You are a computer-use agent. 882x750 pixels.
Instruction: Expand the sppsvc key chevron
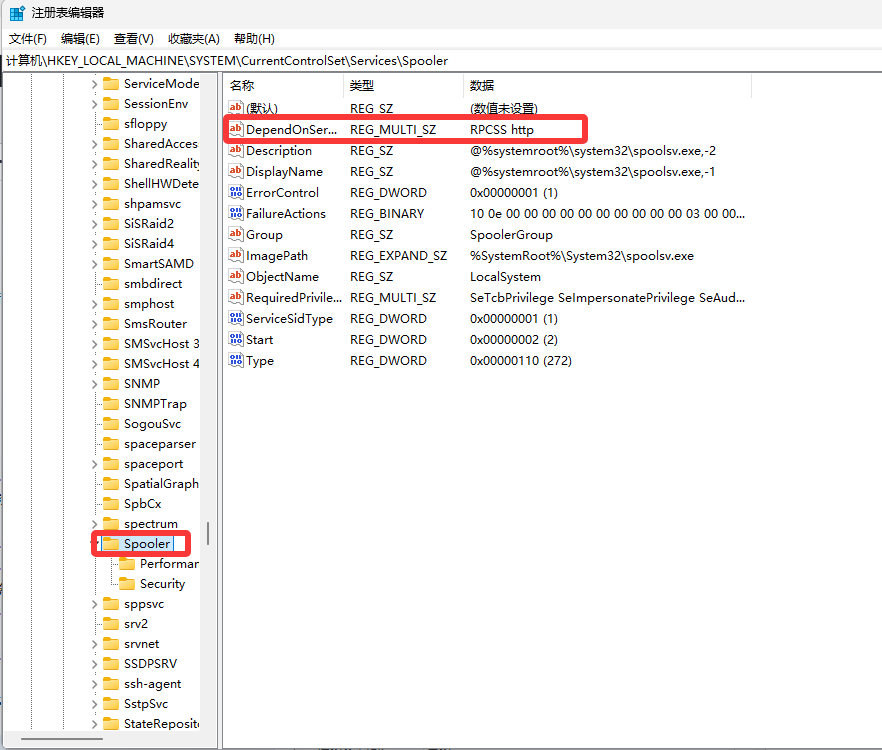coord(94,604)
